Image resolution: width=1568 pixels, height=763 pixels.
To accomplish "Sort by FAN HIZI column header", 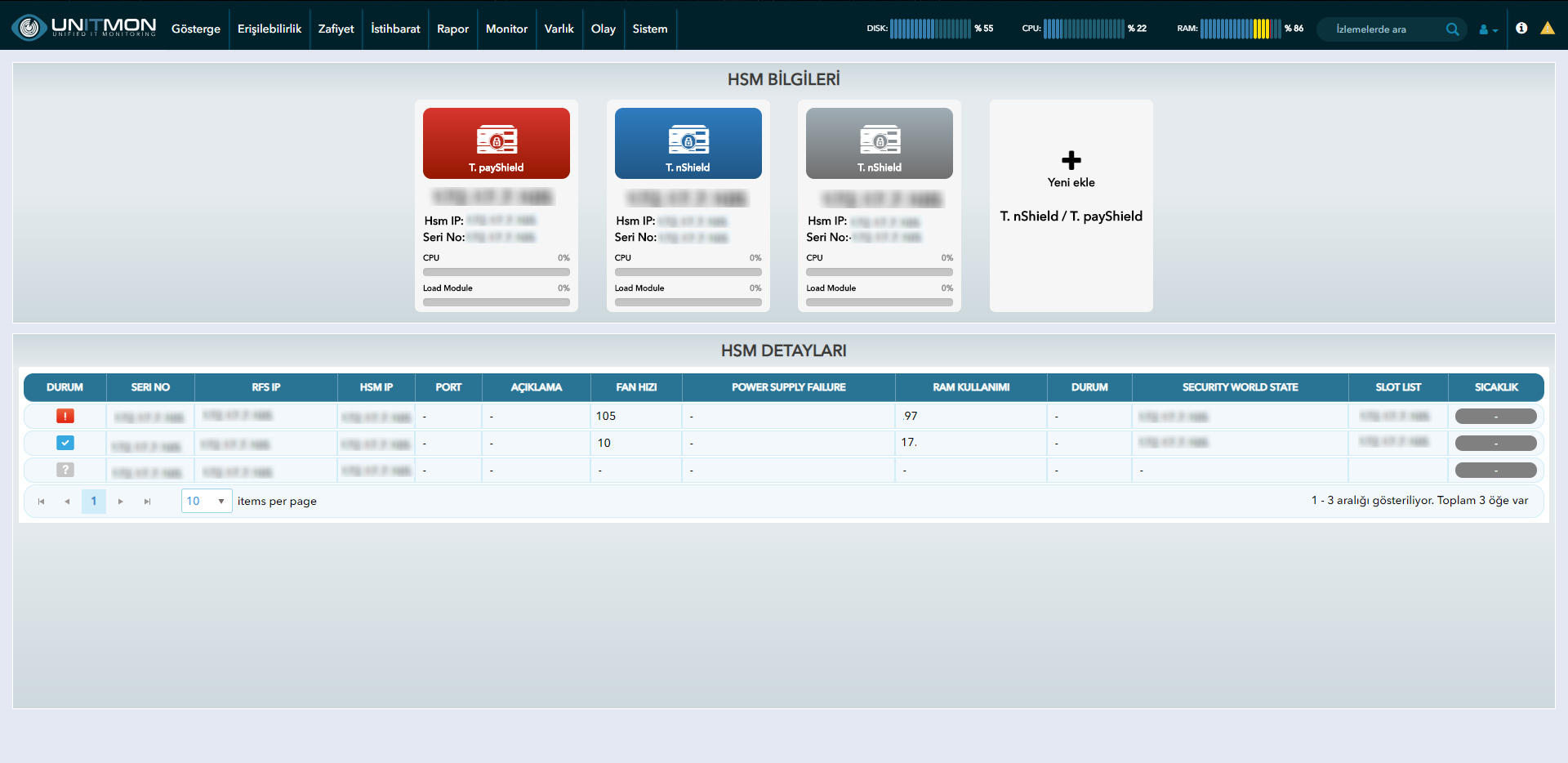I will click(x=636, y=387).
